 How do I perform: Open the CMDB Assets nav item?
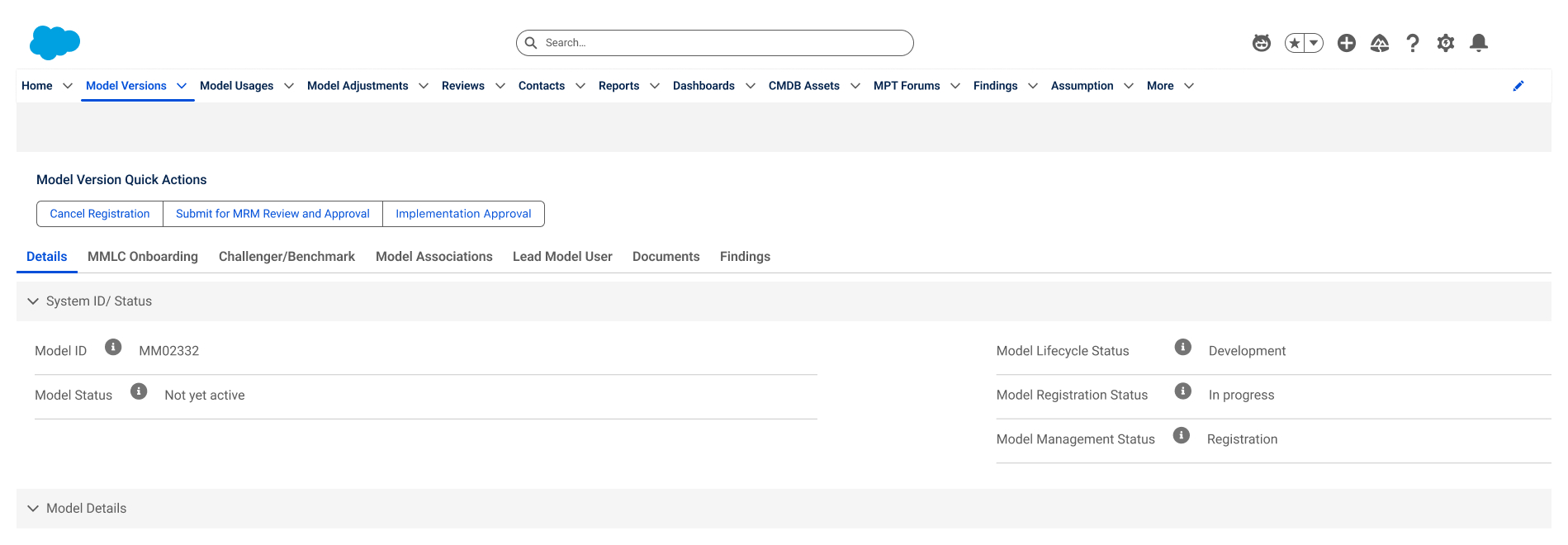(804, 86)
